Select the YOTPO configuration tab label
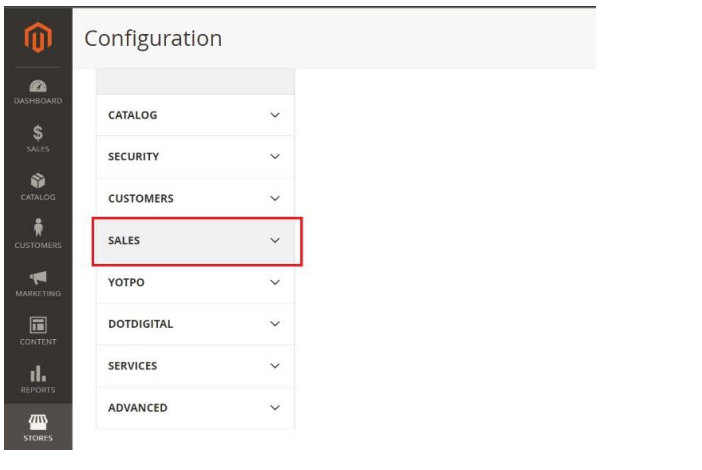This screenshot has width=702, height=470. (x=126, y=282)
